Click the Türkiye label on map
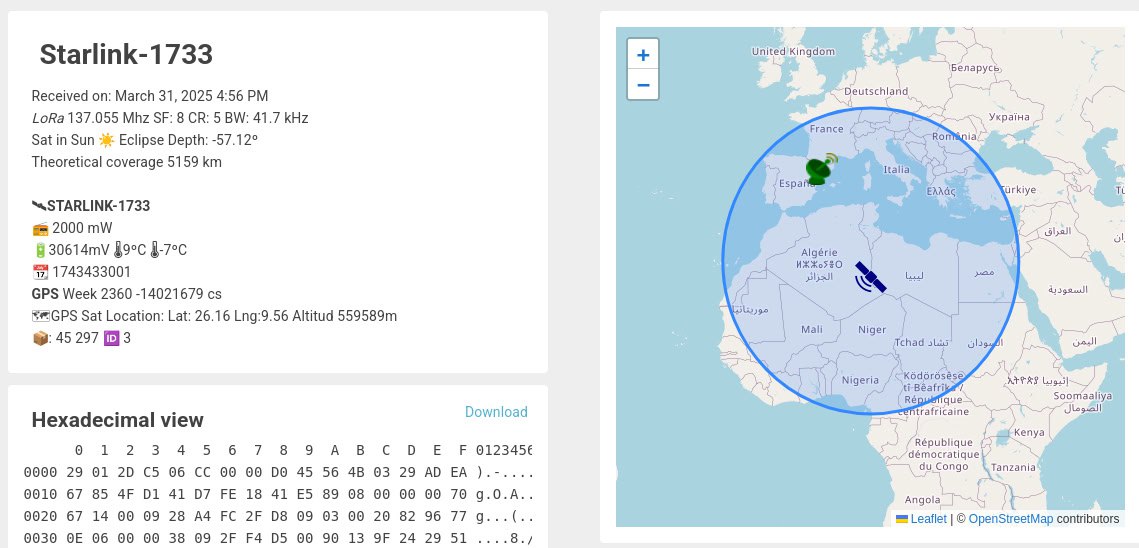 tap(1017, 190)
